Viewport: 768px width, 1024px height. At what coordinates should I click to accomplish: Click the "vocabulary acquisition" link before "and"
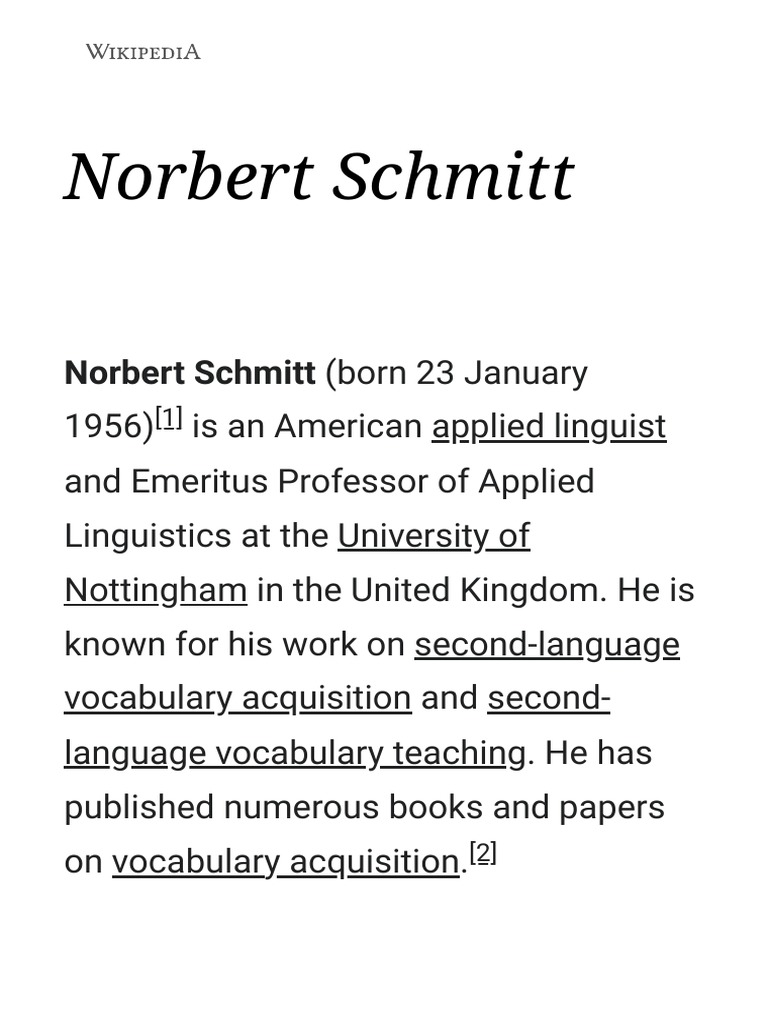237,698
